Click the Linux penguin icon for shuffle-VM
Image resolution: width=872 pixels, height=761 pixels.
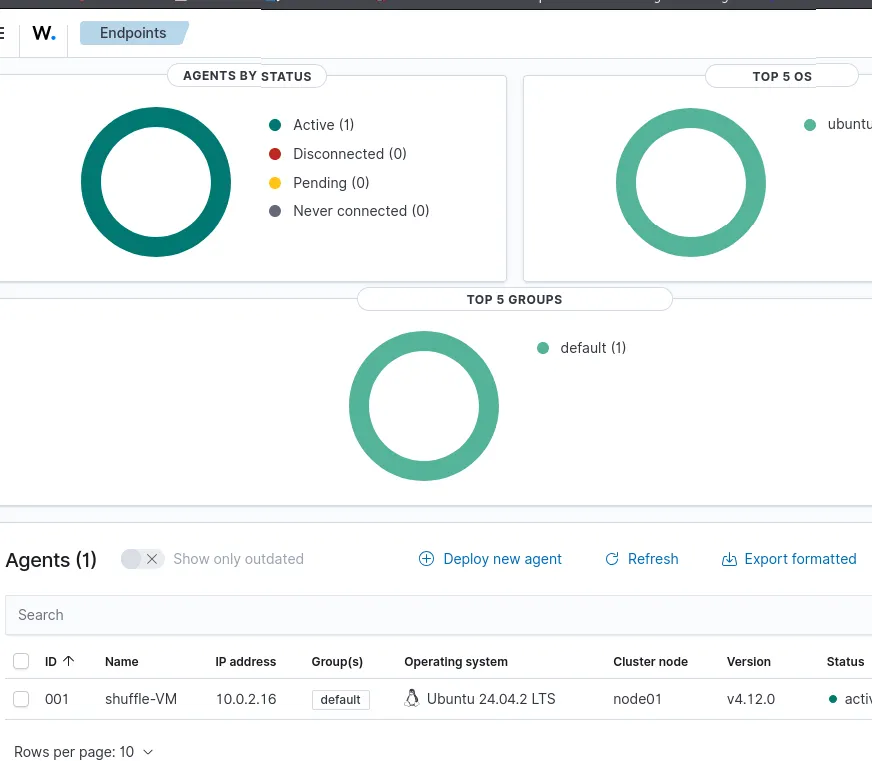click(x=411, y=698)
